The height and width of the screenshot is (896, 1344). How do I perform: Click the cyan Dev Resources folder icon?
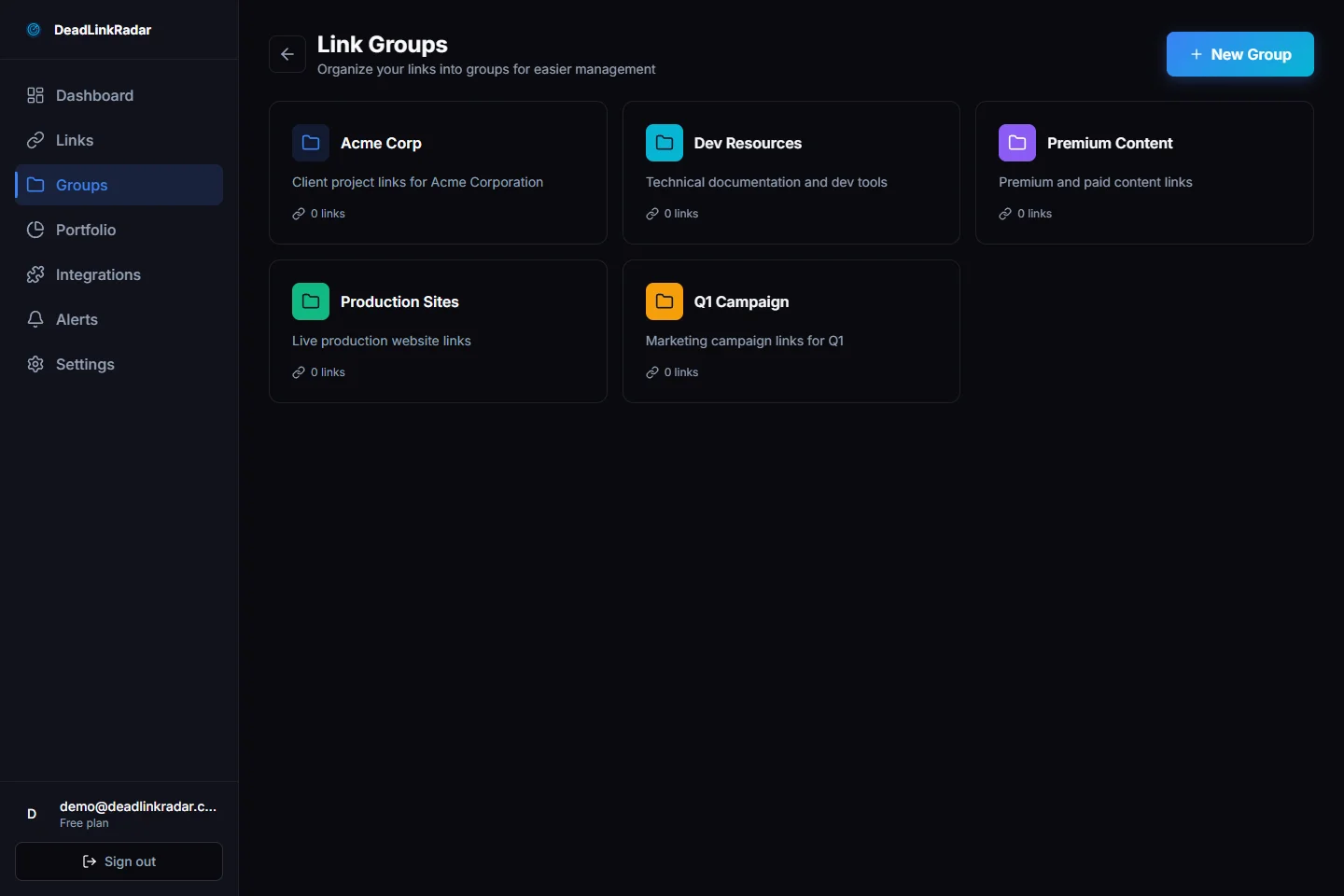pos(665,143)
